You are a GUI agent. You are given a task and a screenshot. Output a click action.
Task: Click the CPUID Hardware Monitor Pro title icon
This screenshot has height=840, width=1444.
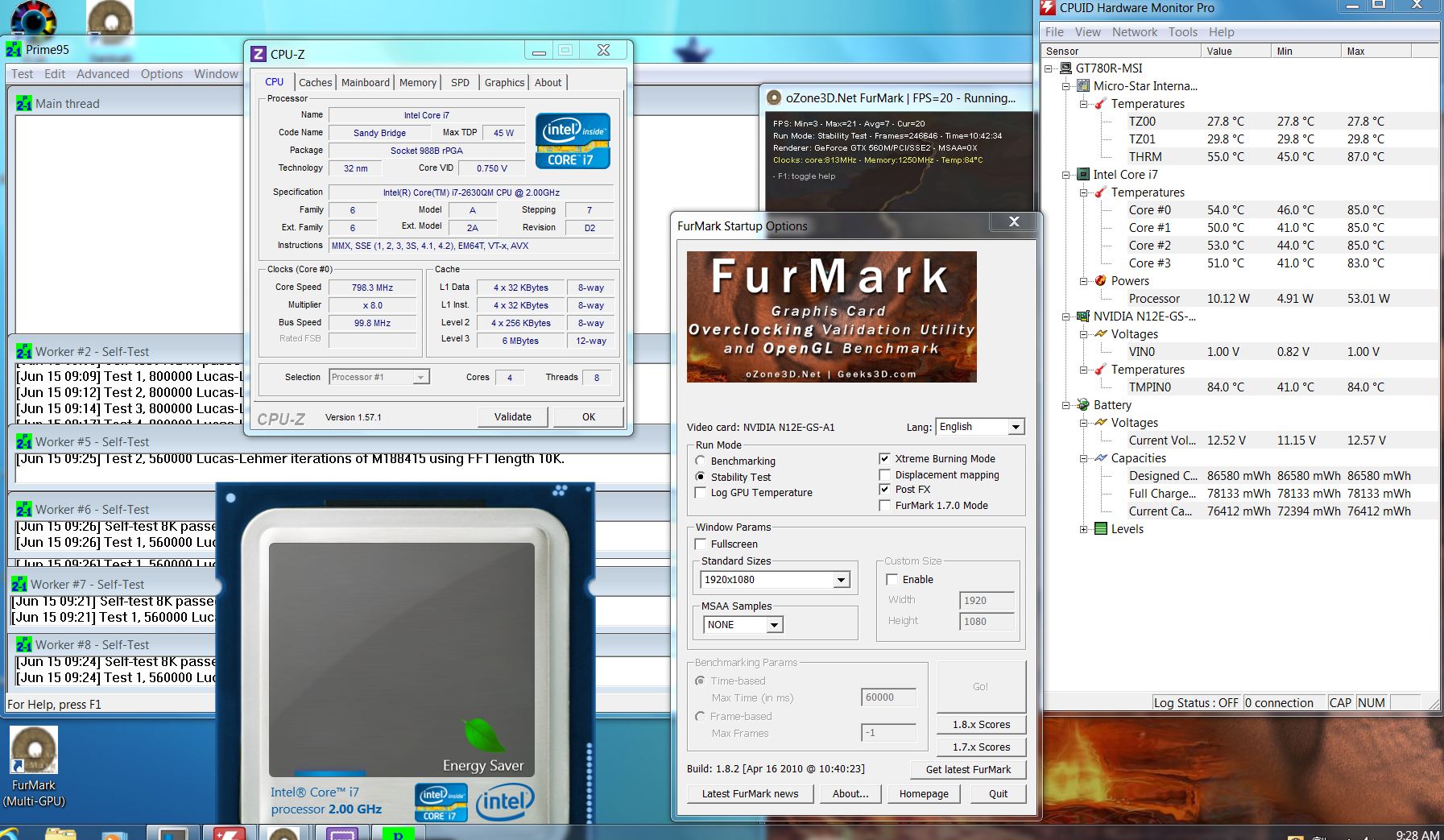tap(1048, 8)
